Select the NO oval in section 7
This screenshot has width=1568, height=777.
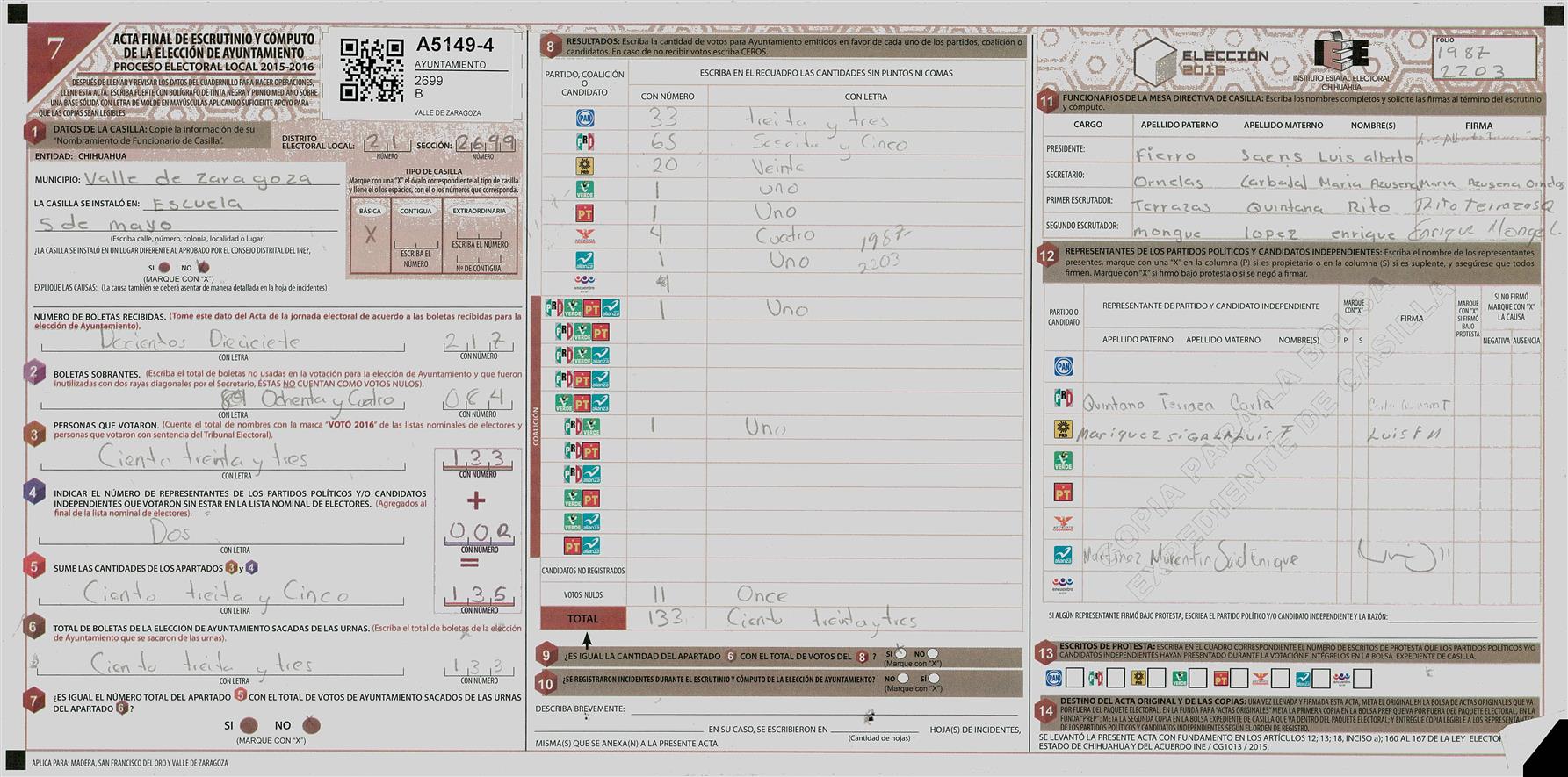311,725
